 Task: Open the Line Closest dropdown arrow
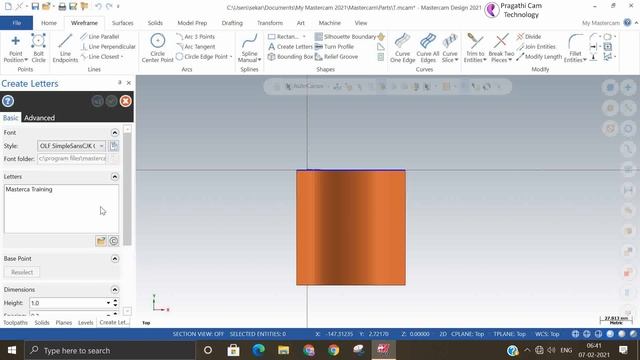click(122, 57)
